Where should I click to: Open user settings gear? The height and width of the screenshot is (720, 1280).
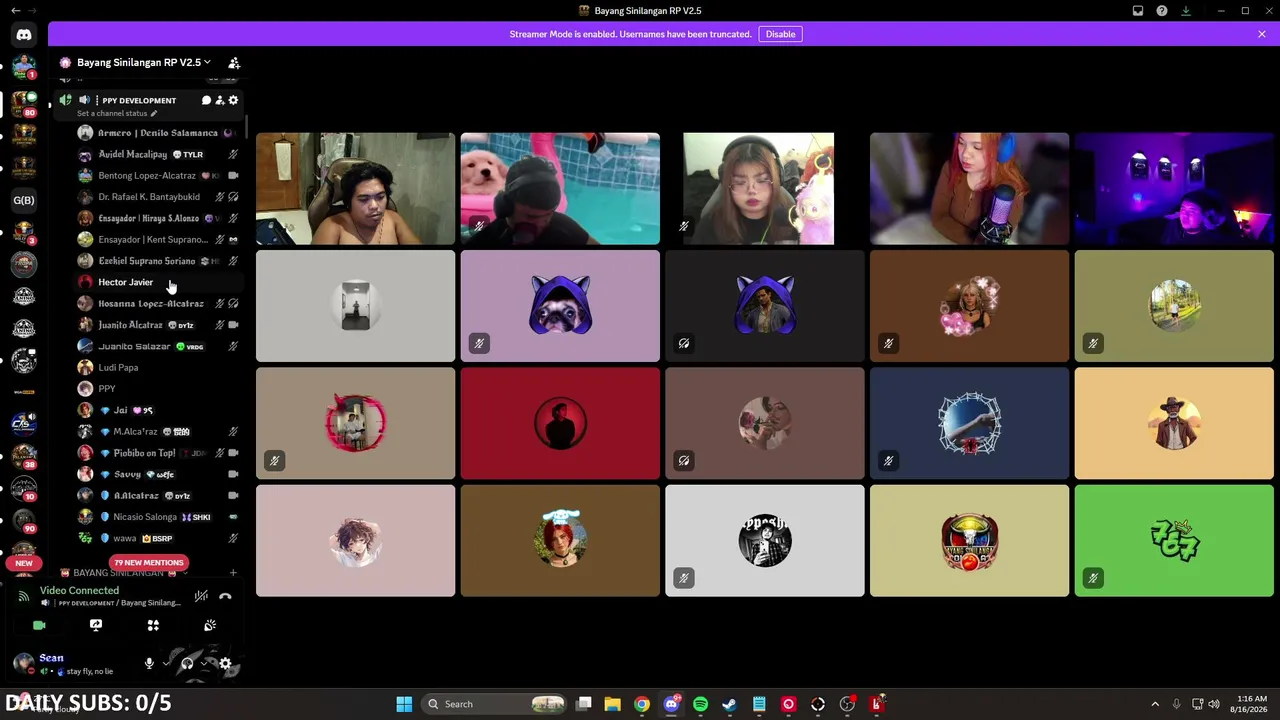tap(225, 663)
